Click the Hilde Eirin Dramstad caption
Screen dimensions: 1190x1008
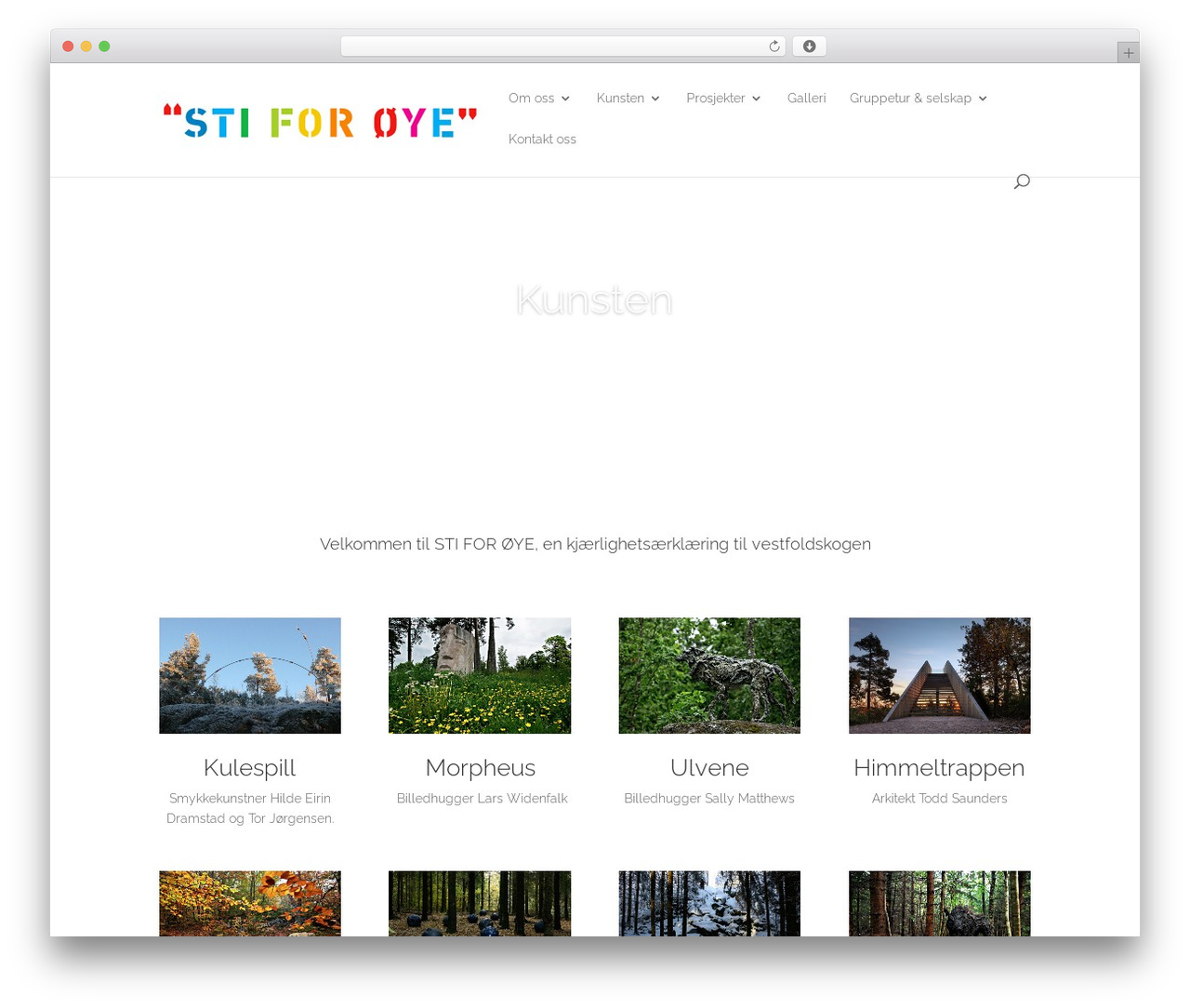[x=250, y=808]
